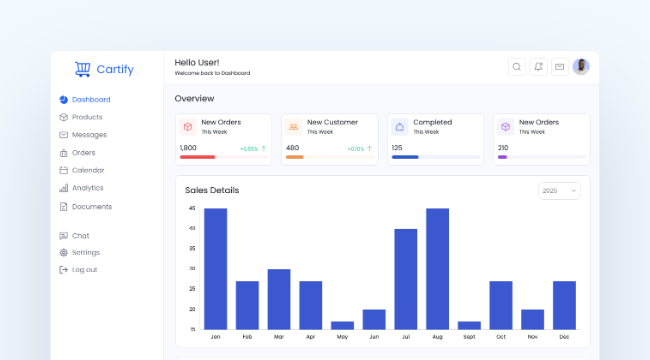This screenshot has height=360, width=650.
Task: Click the green up arrow next to +0.10%
Action: 370,148
